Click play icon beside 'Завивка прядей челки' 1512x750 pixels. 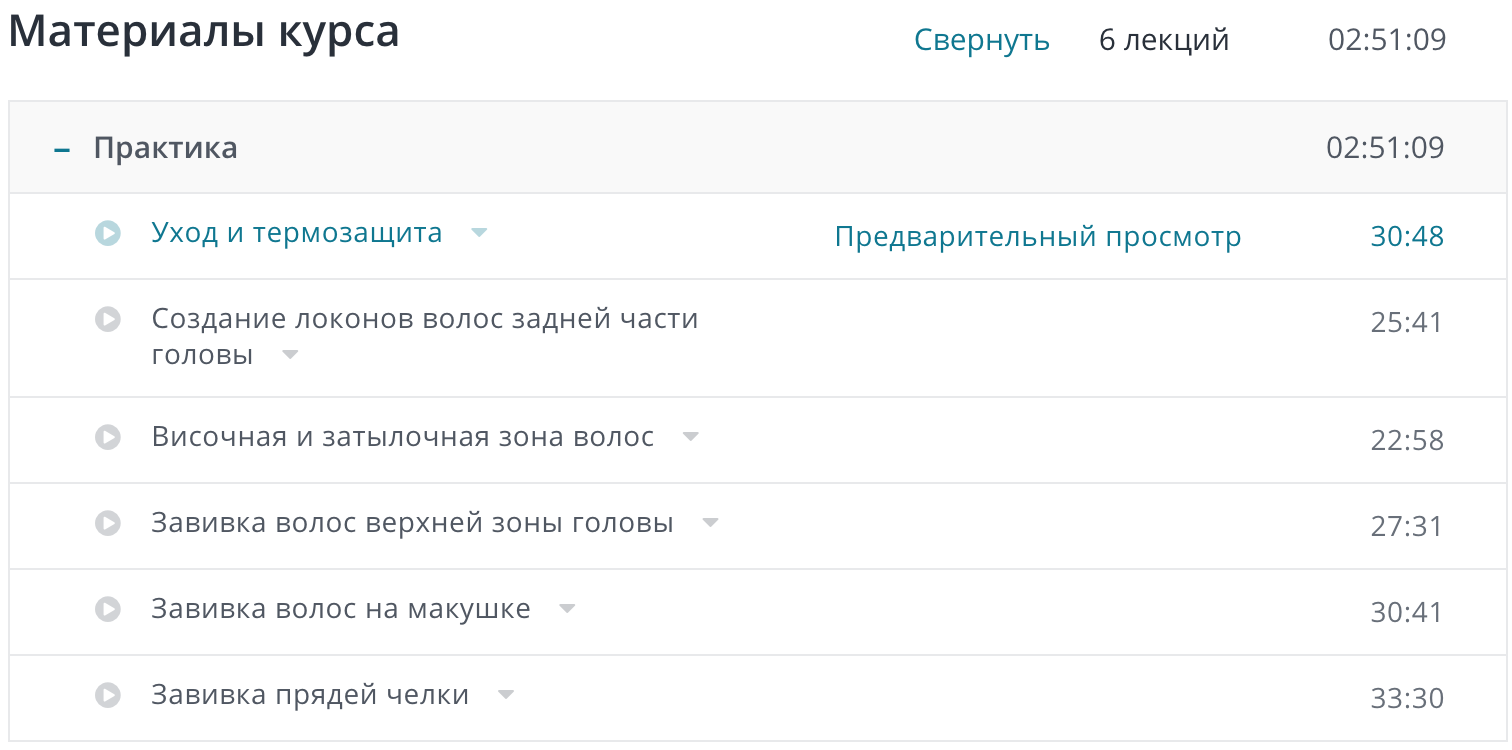[x=107, y=695]
